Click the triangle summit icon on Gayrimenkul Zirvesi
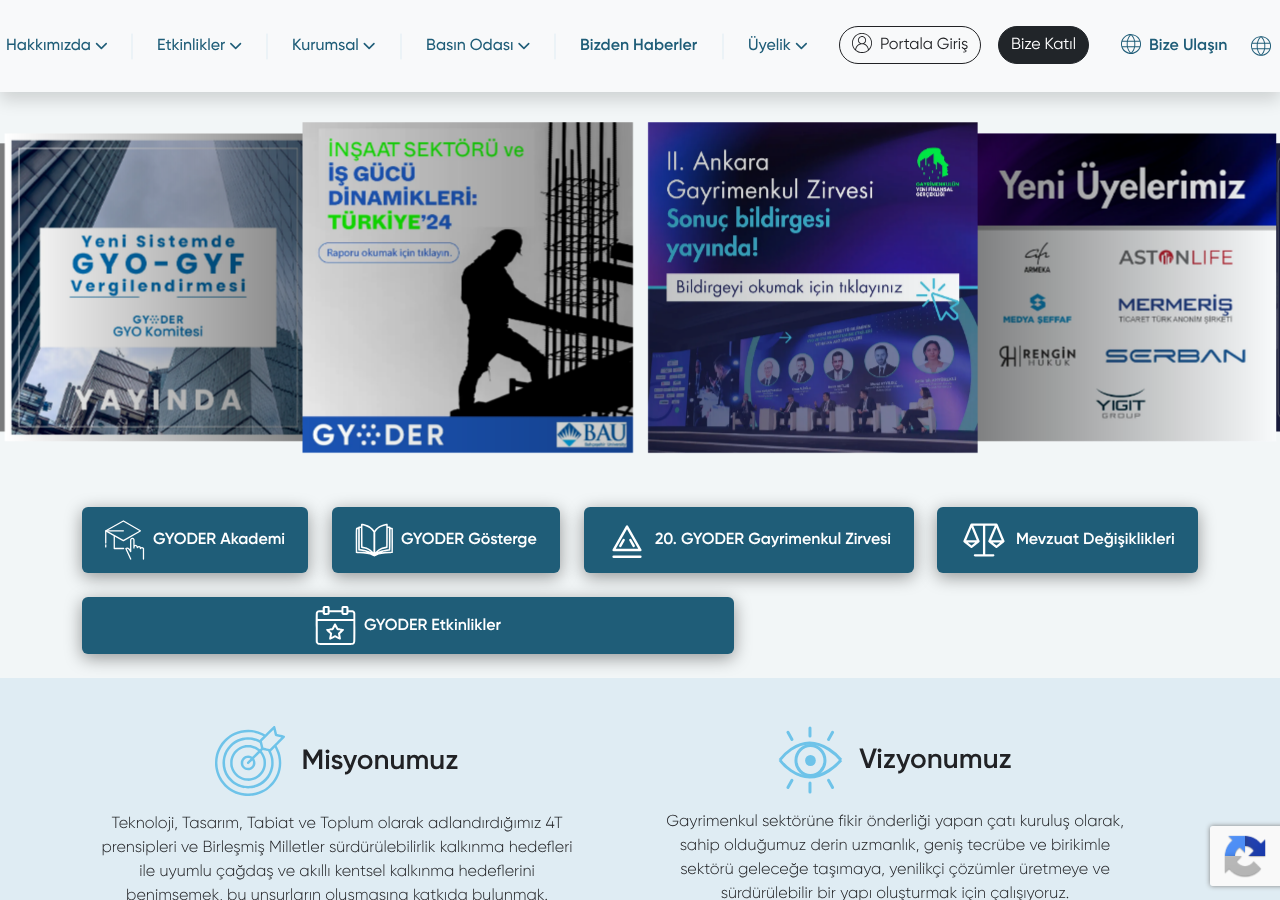 pos(627,541)
